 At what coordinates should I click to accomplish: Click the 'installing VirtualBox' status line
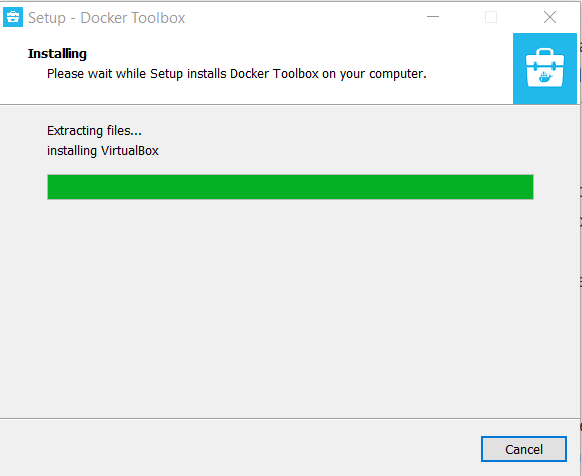[103, 151]
